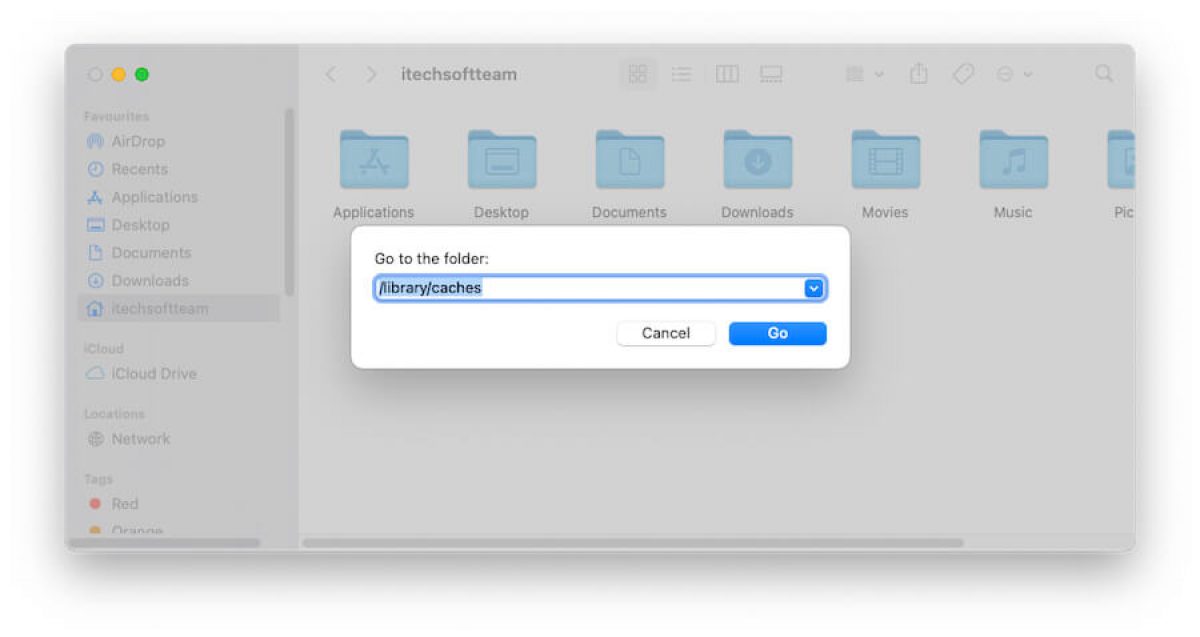1200x637 pixels.
Task: Open the Movies folder
Action: coord(884,160)
